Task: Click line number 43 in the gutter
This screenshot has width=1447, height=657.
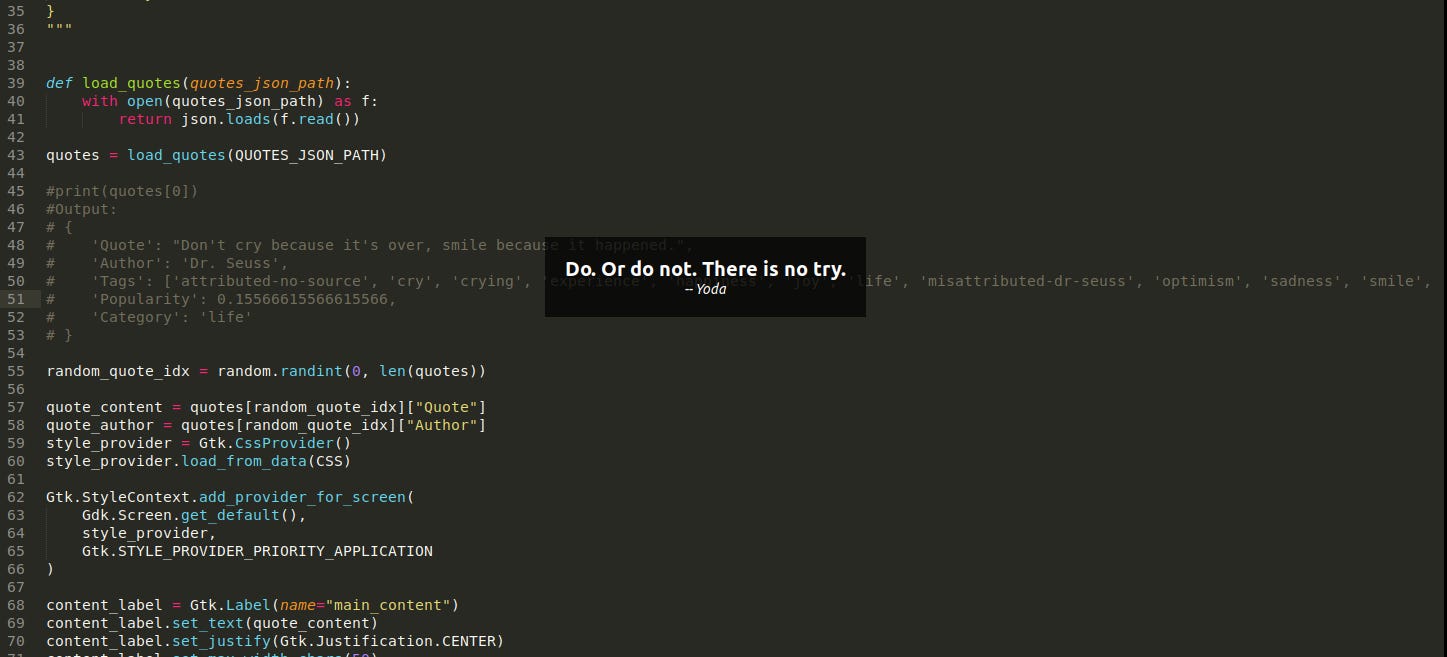Action: pyautogui.click(x=16, y=155)
